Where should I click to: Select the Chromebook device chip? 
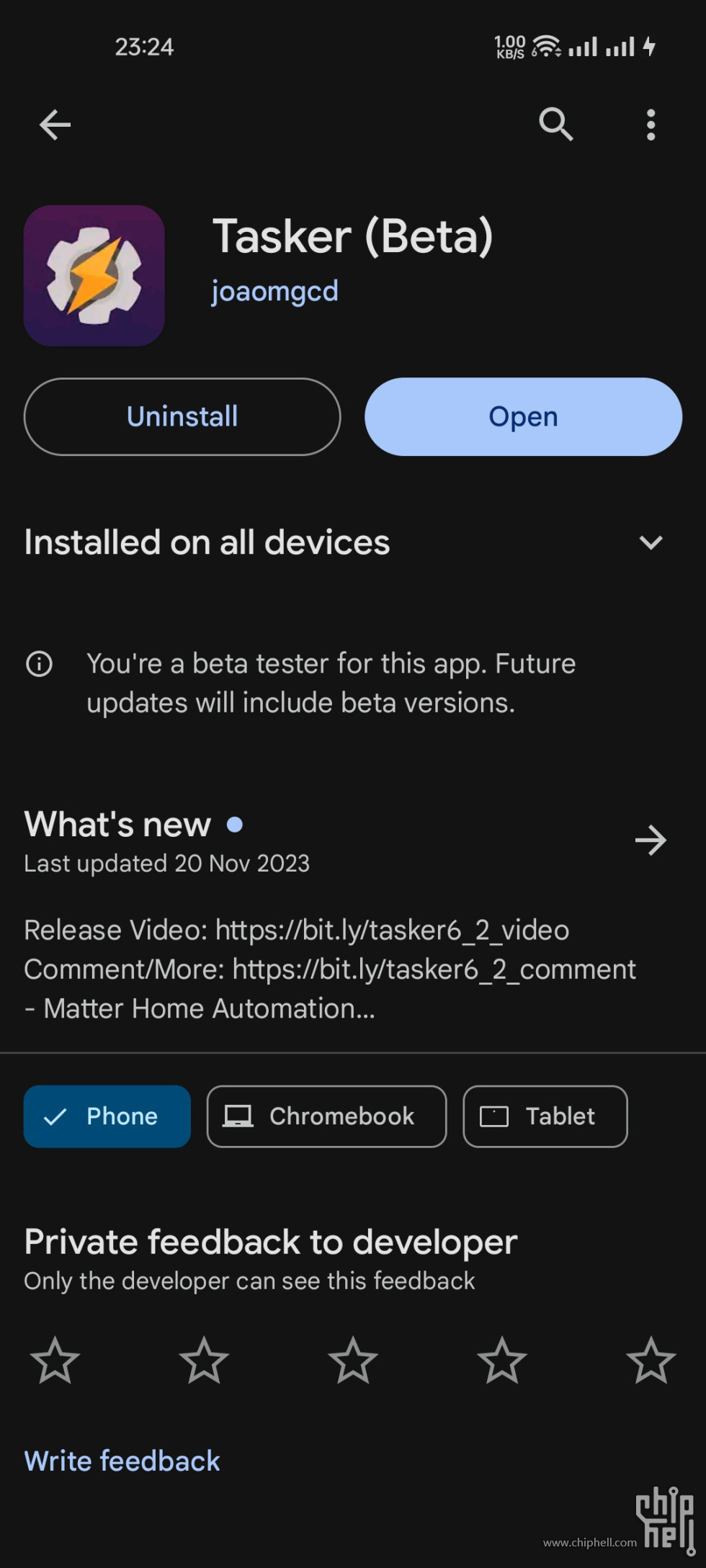click(327, 1116)
